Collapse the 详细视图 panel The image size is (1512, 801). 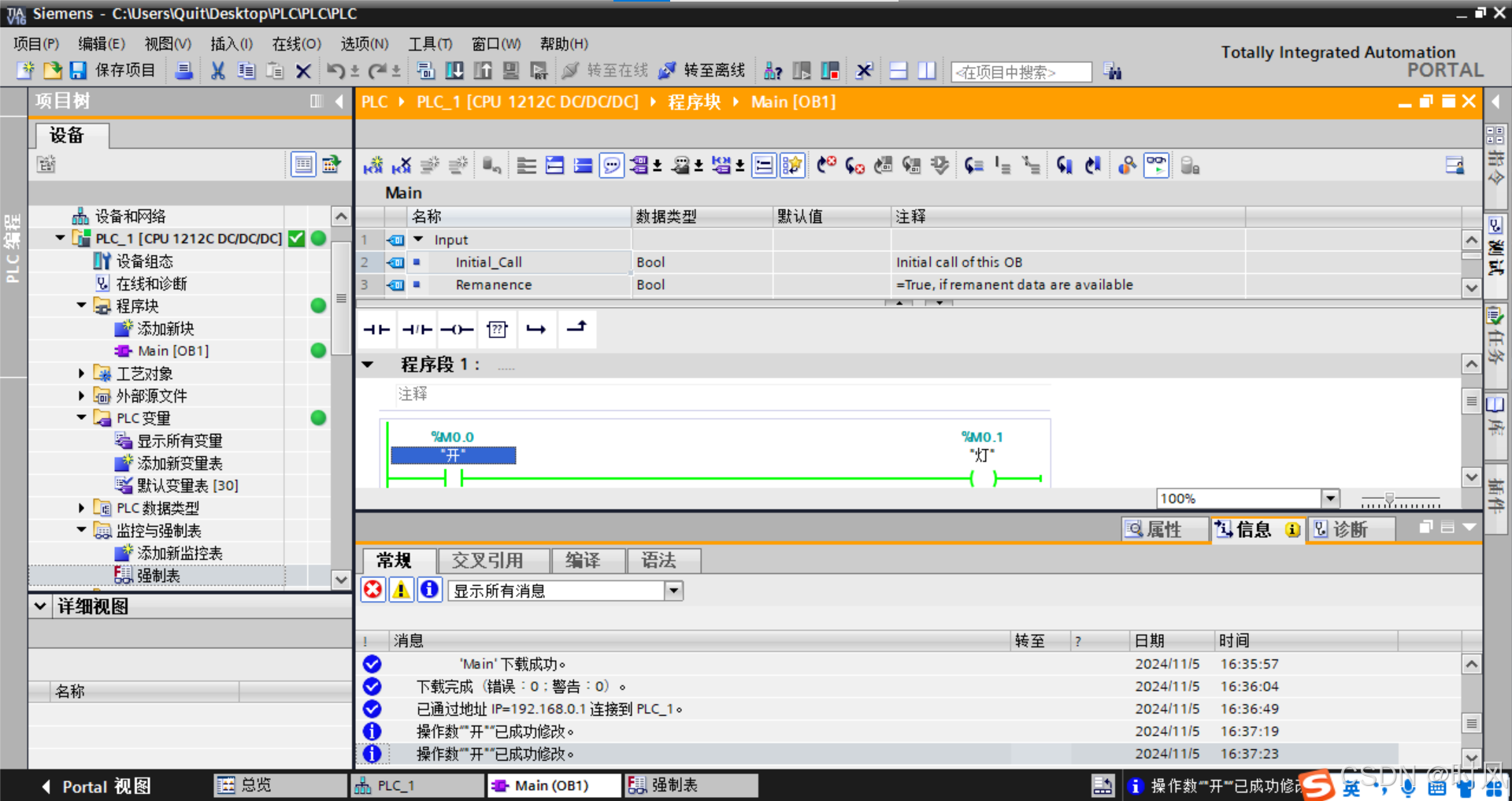pyautogui.click(x=41, y=606)
